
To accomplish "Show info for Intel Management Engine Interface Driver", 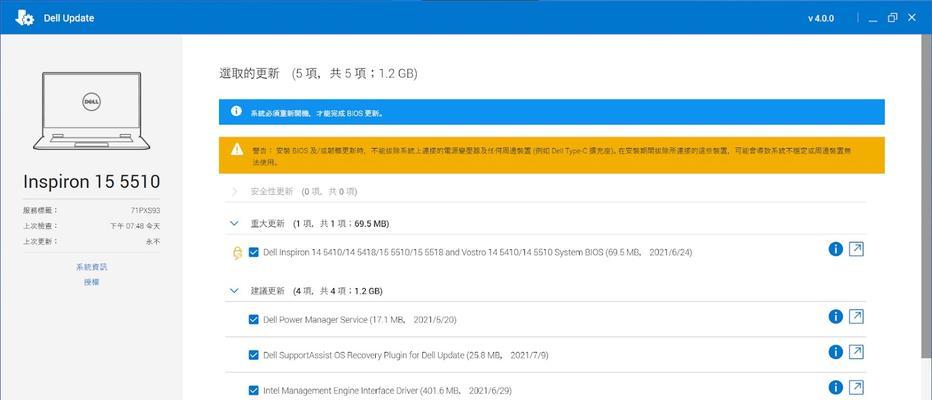I will pyautogui.click(x=836, y=388).
